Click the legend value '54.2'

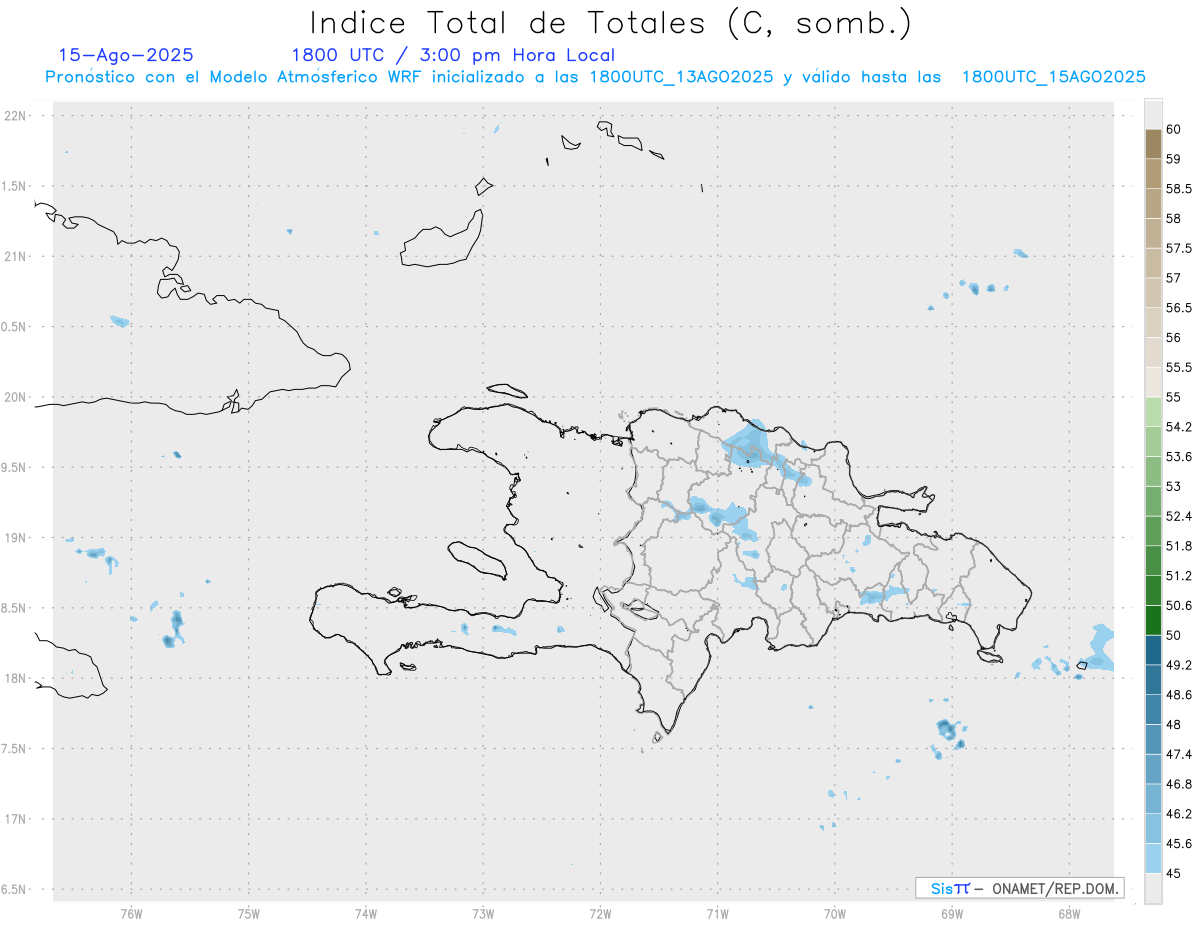tap(1179, 427)
